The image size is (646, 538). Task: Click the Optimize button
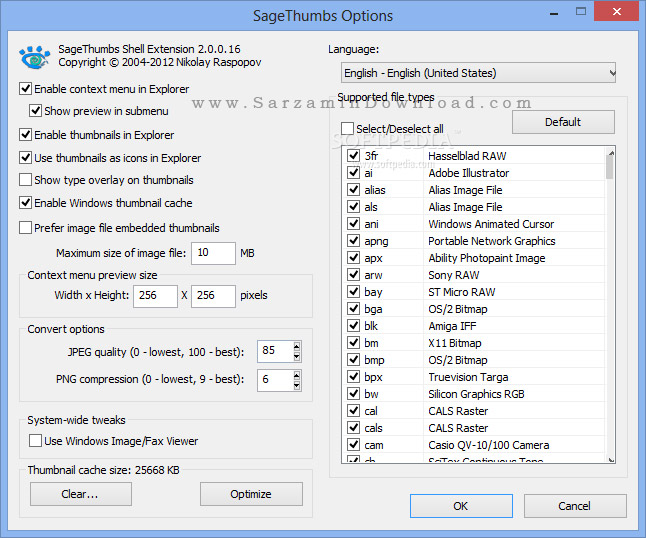pyautogui.click(x=251, y=494)
